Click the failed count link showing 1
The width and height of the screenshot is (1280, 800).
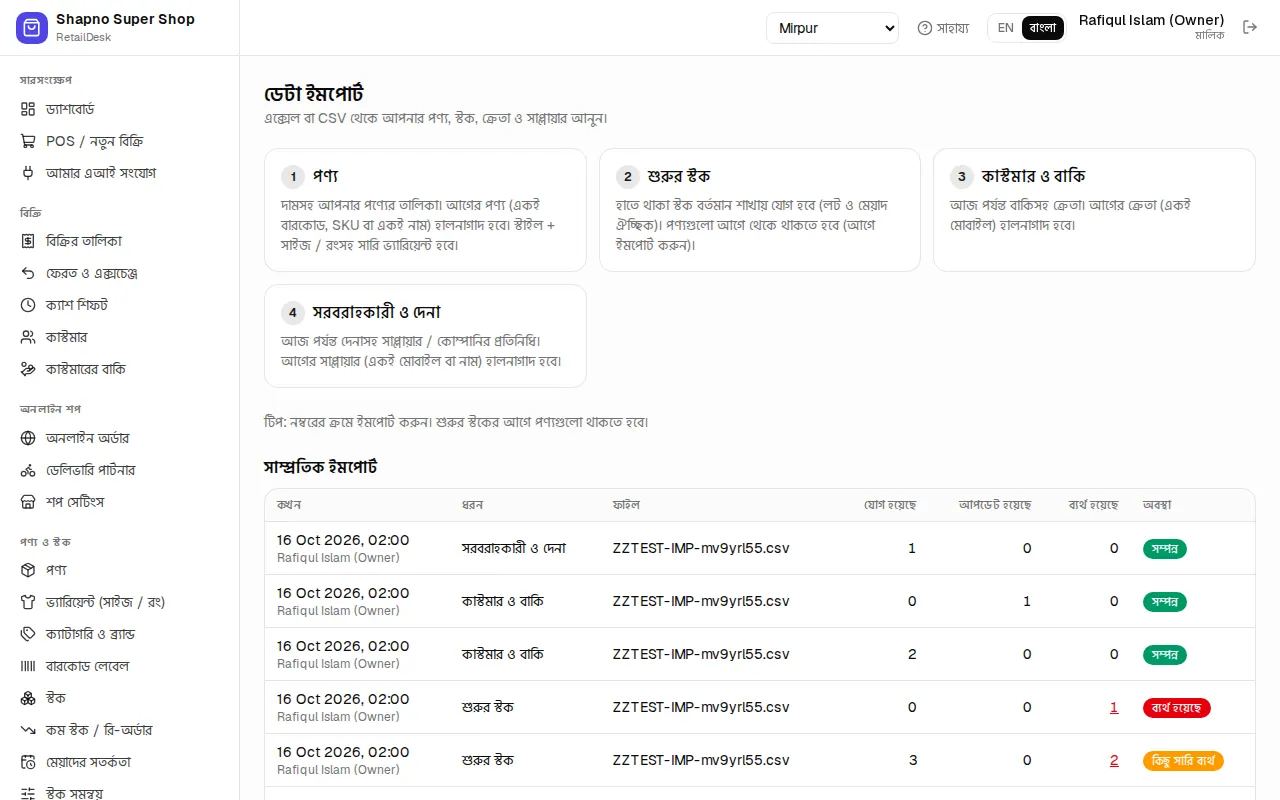(1114, 707)
